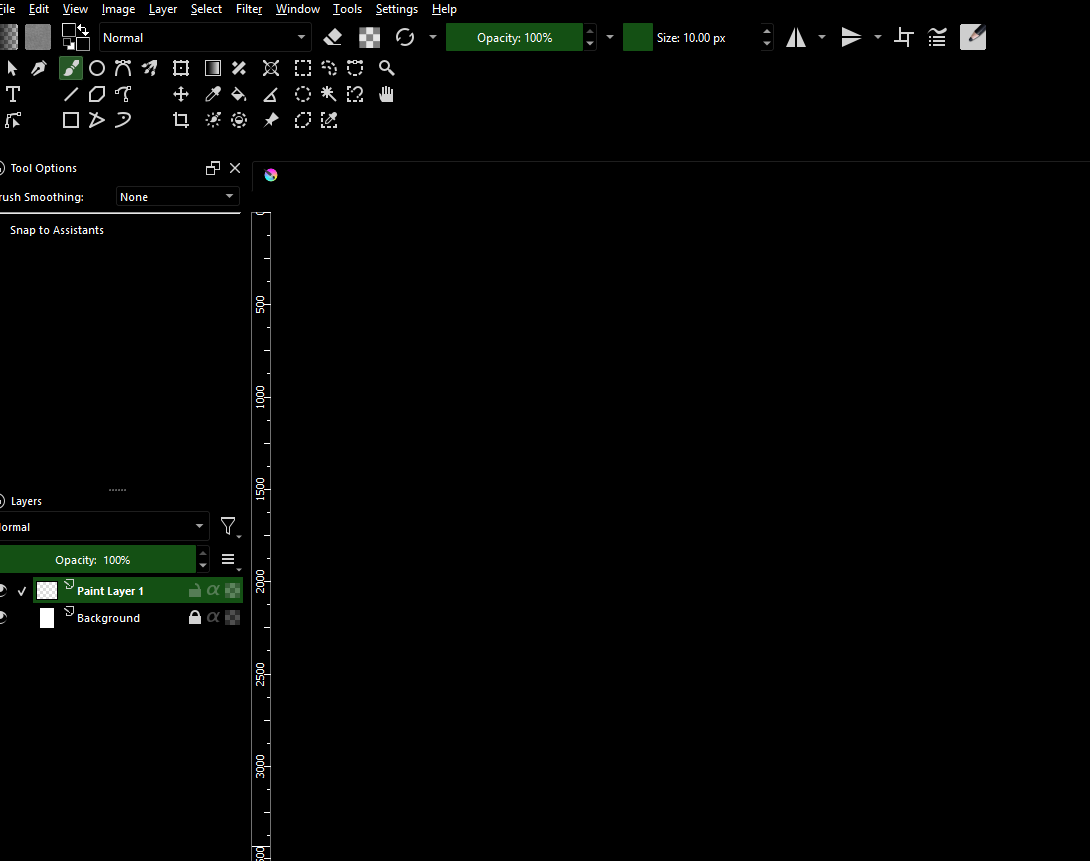Select the Text tool

(x=13, y=94)
